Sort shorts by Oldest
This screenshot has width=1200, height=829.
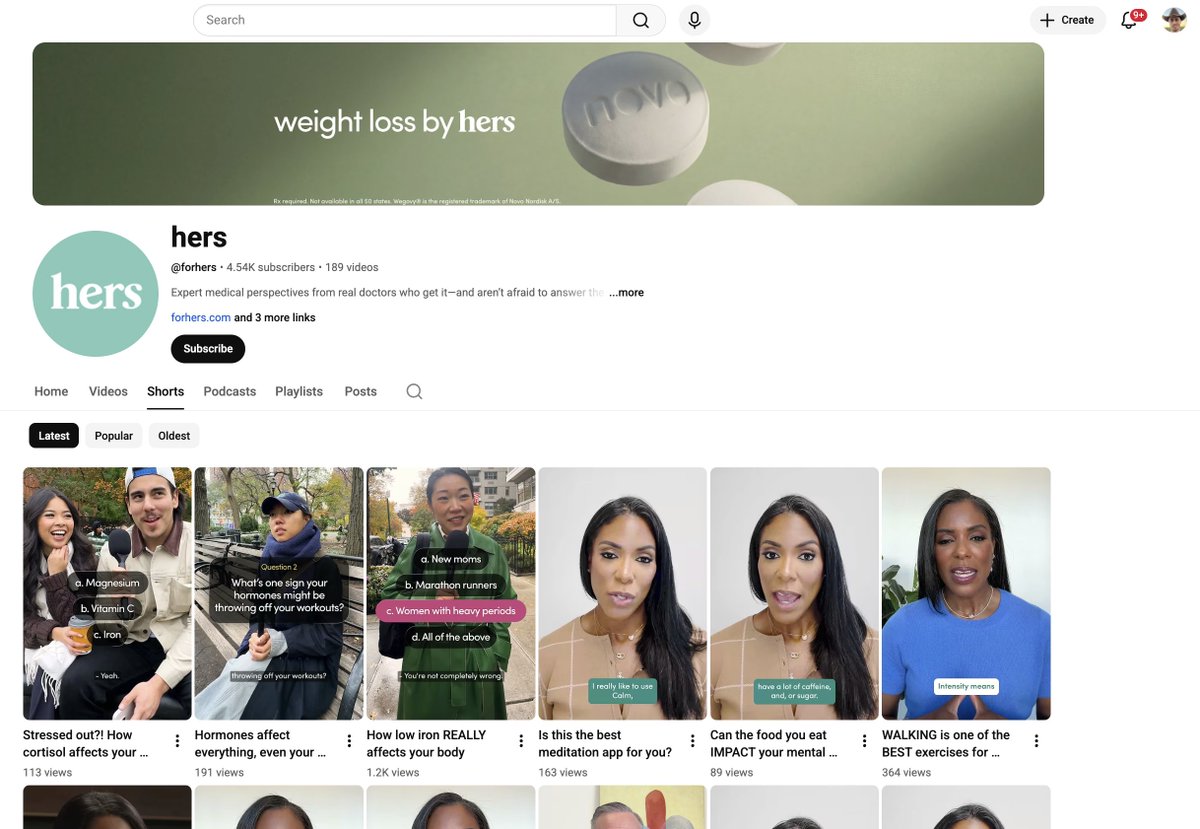point(174,436)
